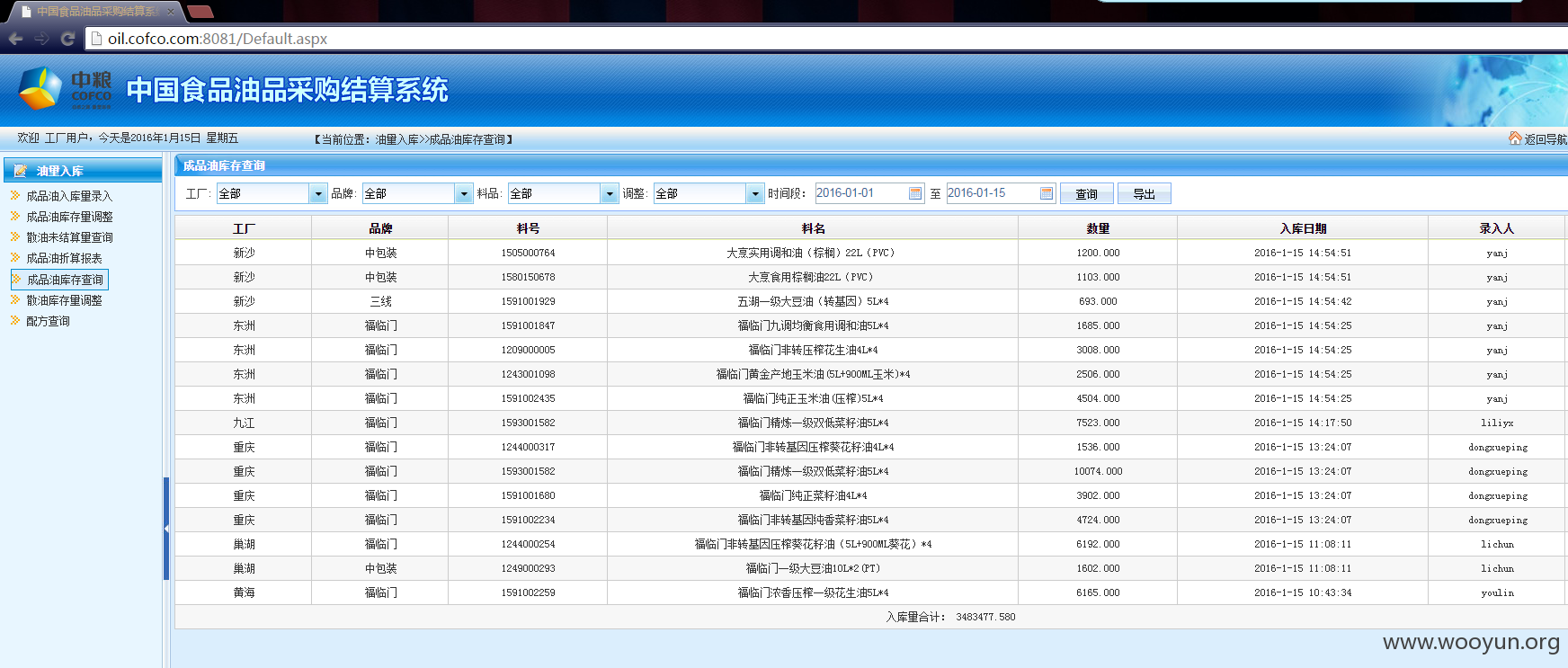Click 料号 cell 1505000764
Image resolution: width=1568 pixels, height=668 pixels.
point(528,254)
